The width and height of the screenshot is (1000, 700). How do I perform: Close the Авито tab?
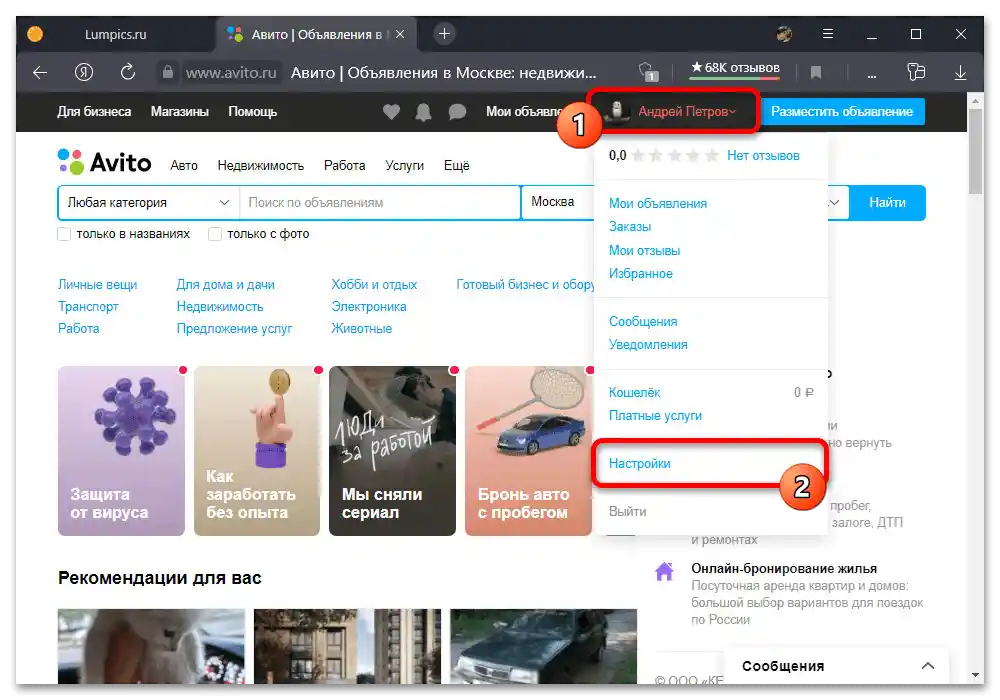400,34
